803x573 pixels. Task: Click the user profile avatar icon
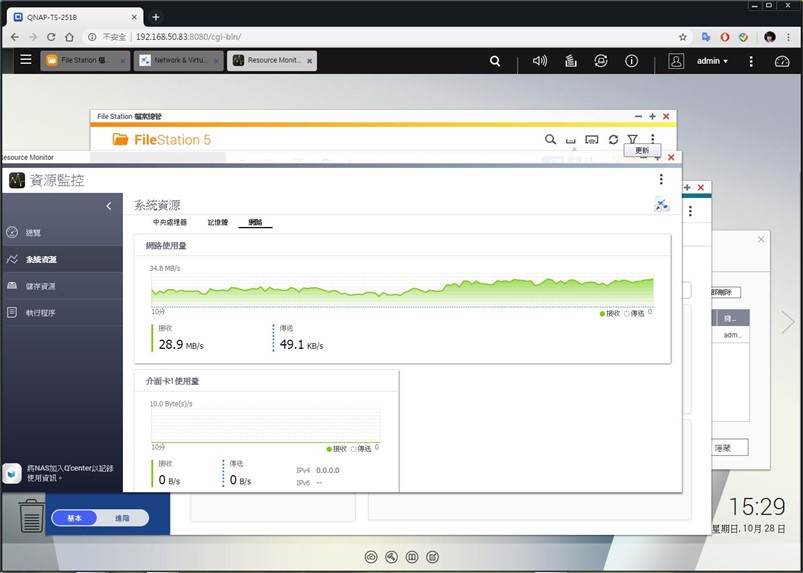[676, 61]
